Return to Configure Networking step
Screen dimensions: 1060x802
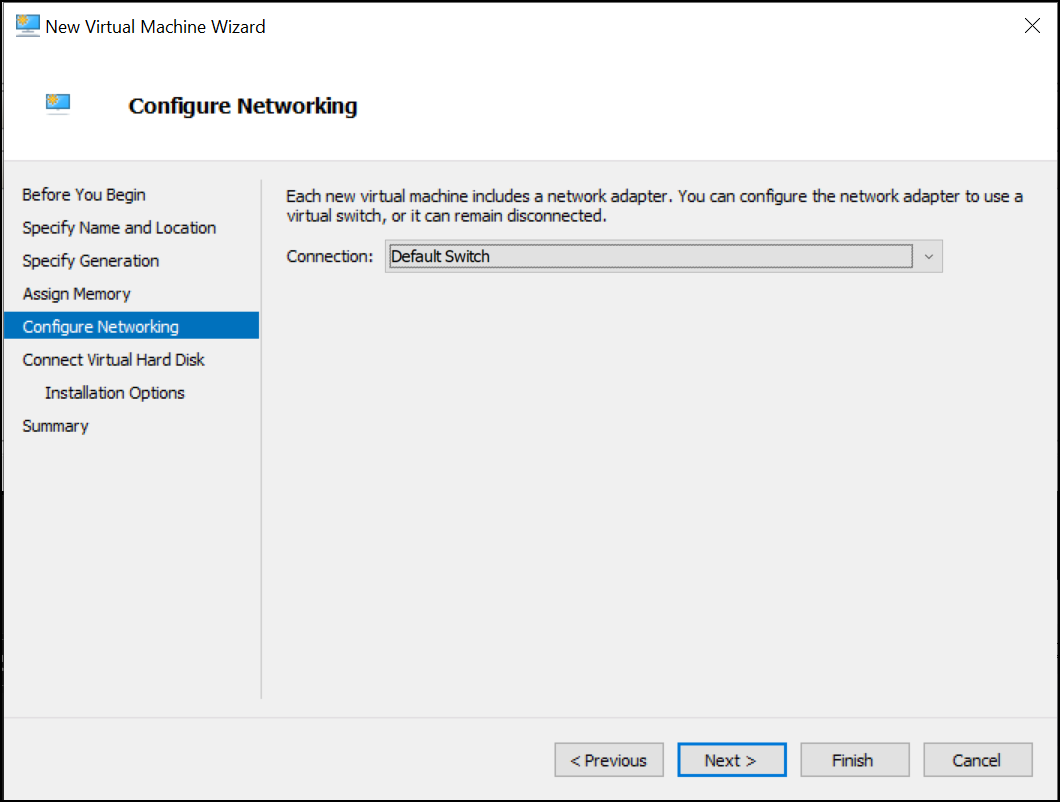point(100,326)
